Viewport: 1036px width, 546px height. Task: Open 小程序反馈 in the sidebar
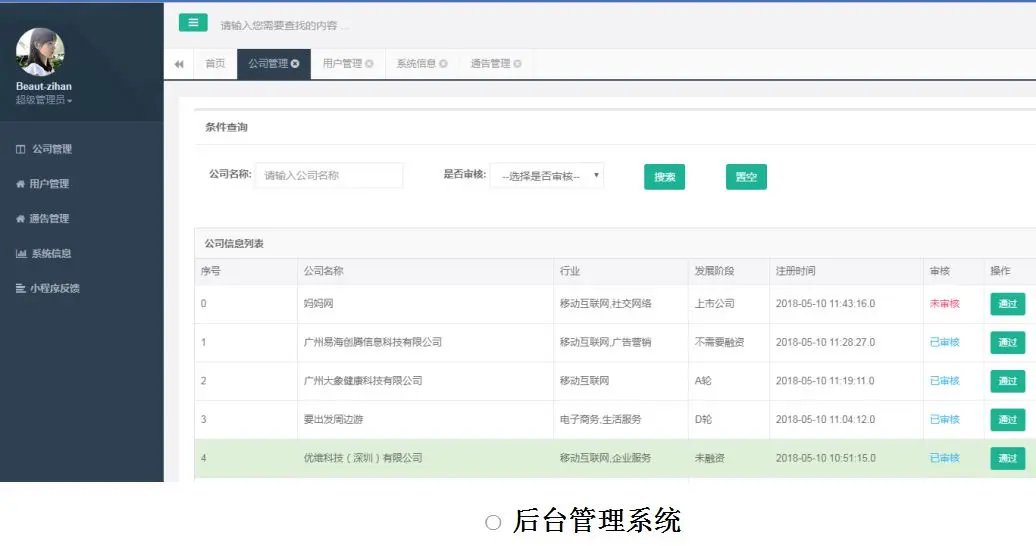pos(48,288)
